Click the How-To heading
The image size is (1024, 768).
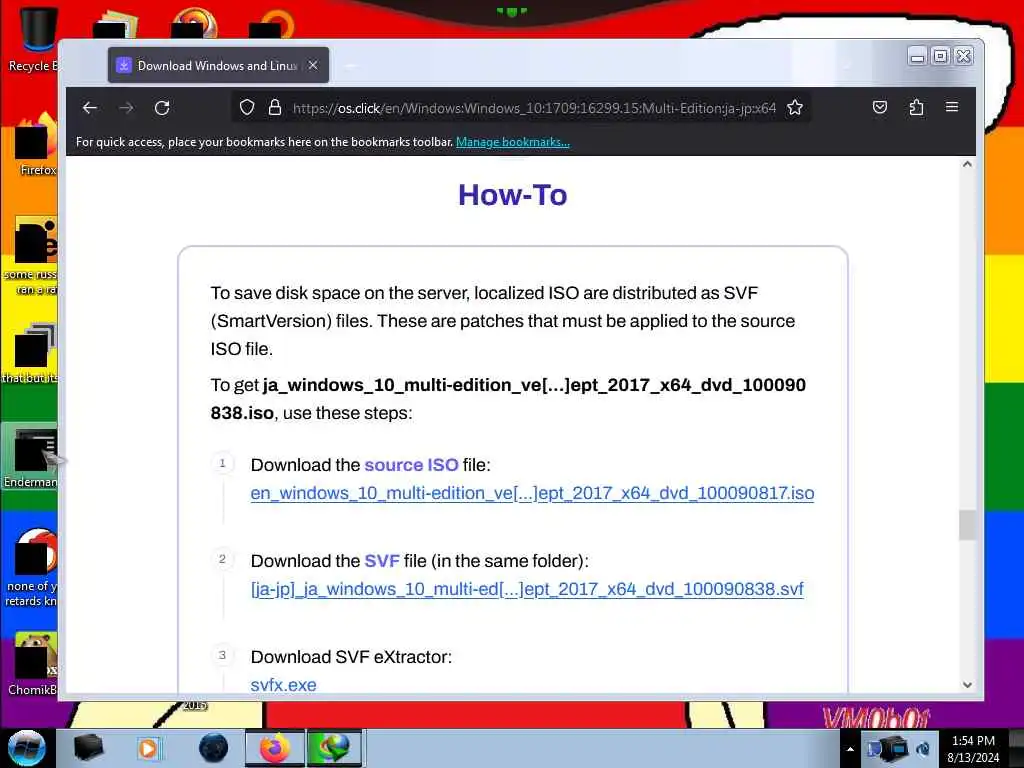513,195
